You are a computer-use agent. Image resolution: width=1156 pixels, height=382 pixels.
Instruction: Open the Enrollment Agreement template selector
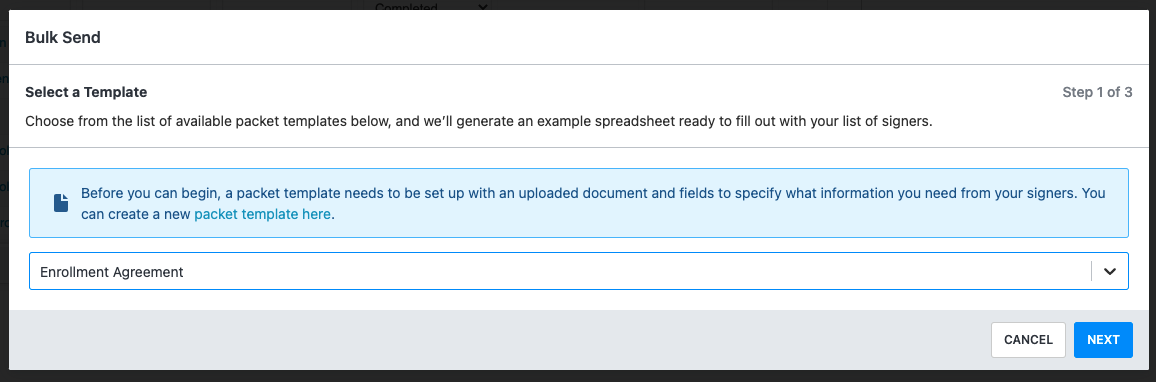click(579, 271)
